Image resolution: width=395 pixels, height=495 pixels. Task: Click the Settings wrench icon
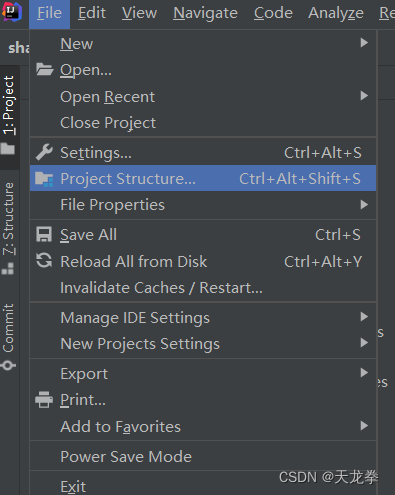[x=44, y=152]
